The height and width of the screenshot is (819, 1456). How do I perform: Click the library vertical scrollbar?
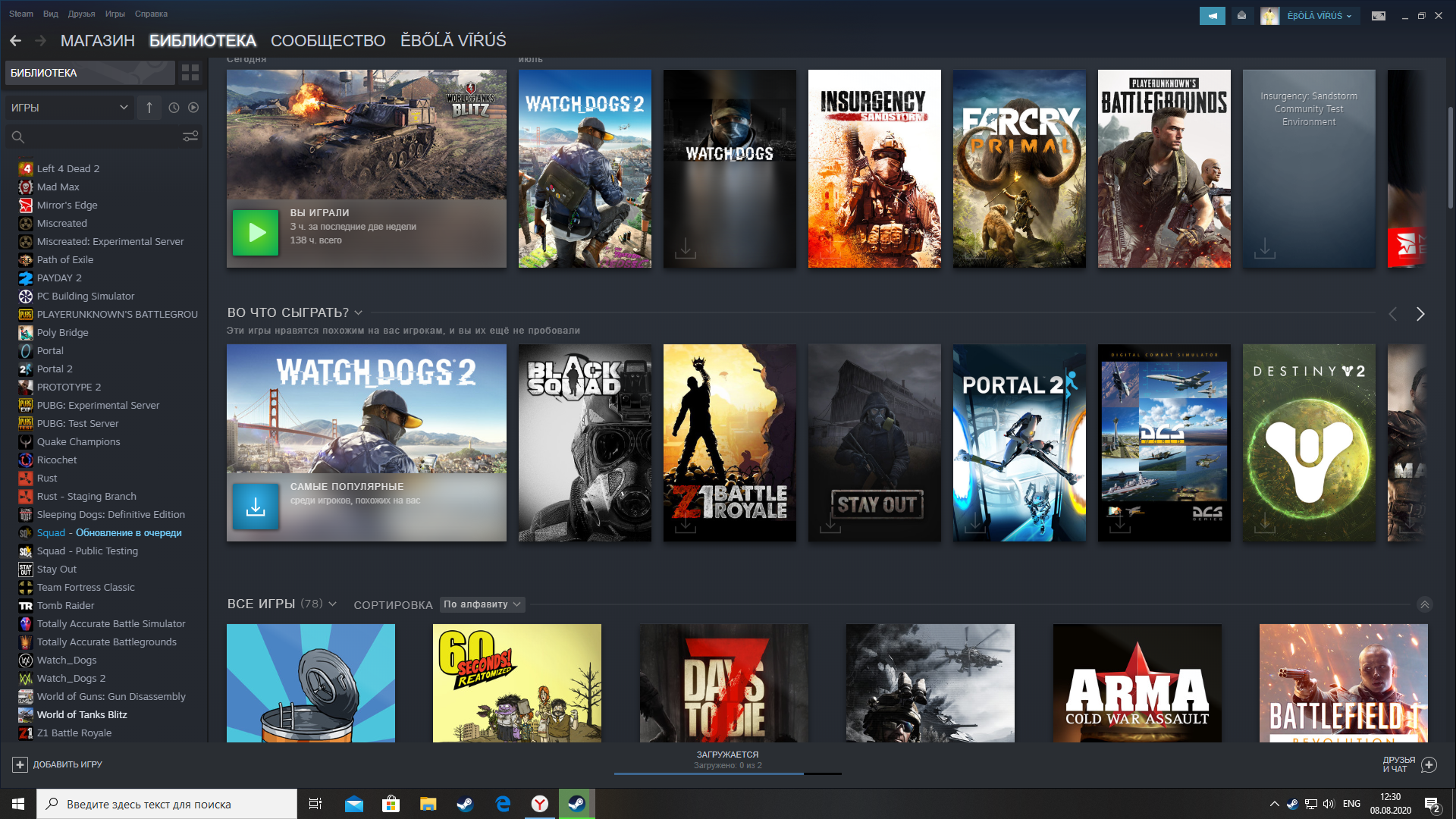[x=1450, y=158]
